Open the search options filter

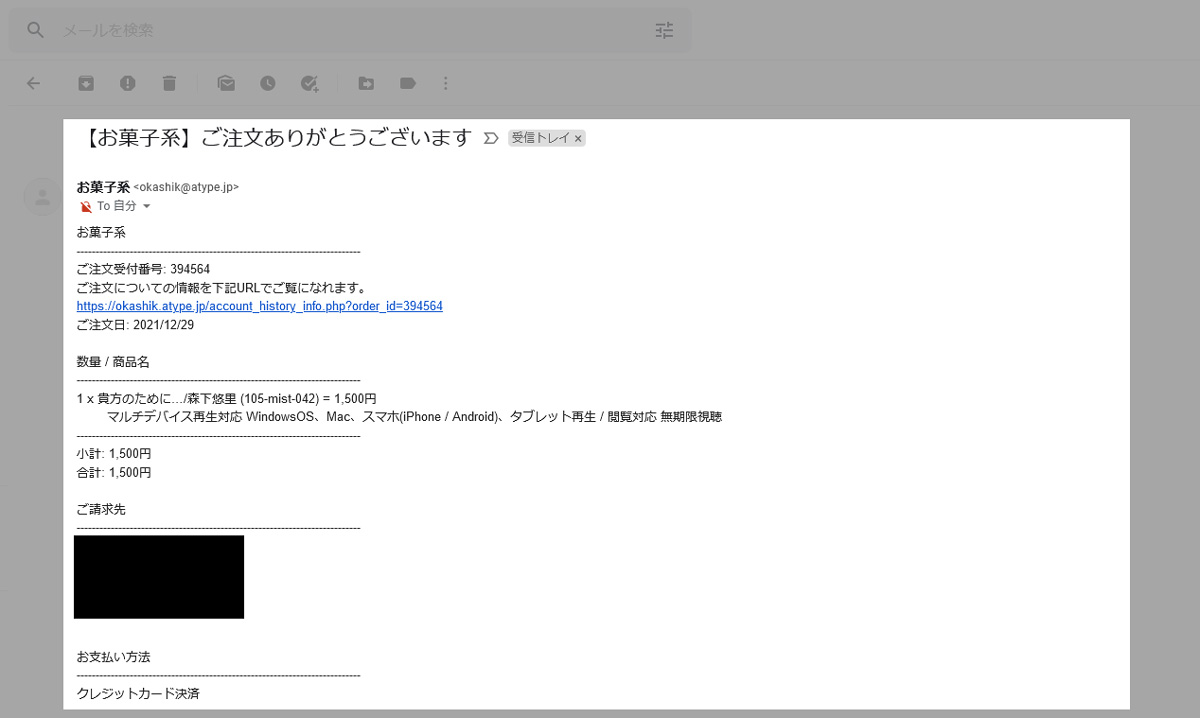coord(665,30)
